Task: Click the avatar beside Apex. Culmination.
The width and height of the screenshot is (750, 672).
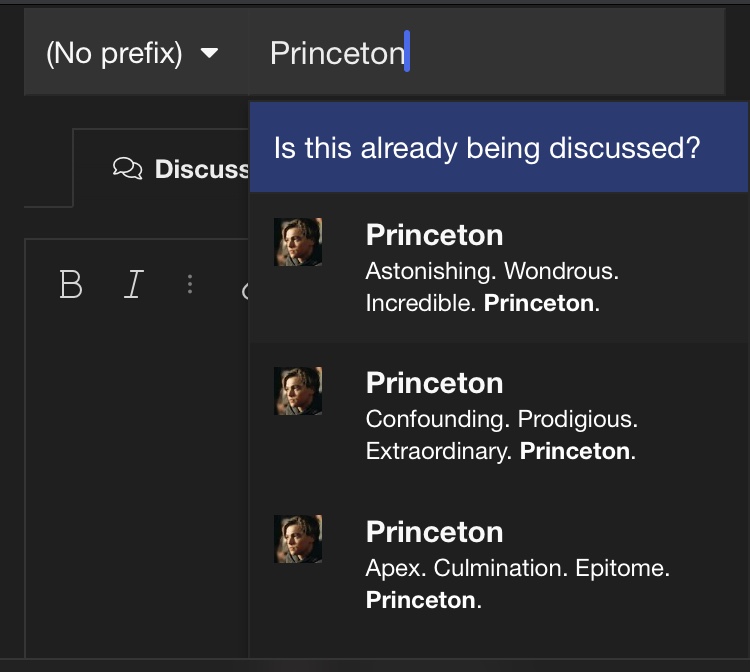Action: click(298, 539)
